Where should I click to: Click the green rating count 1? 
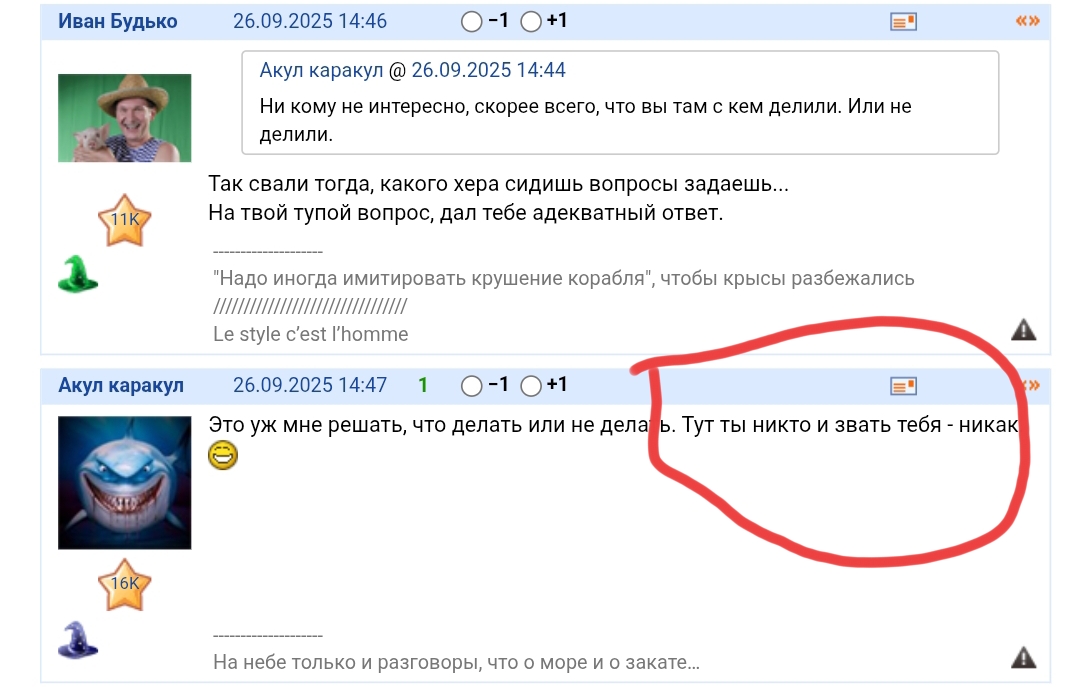tap(423, 385)
